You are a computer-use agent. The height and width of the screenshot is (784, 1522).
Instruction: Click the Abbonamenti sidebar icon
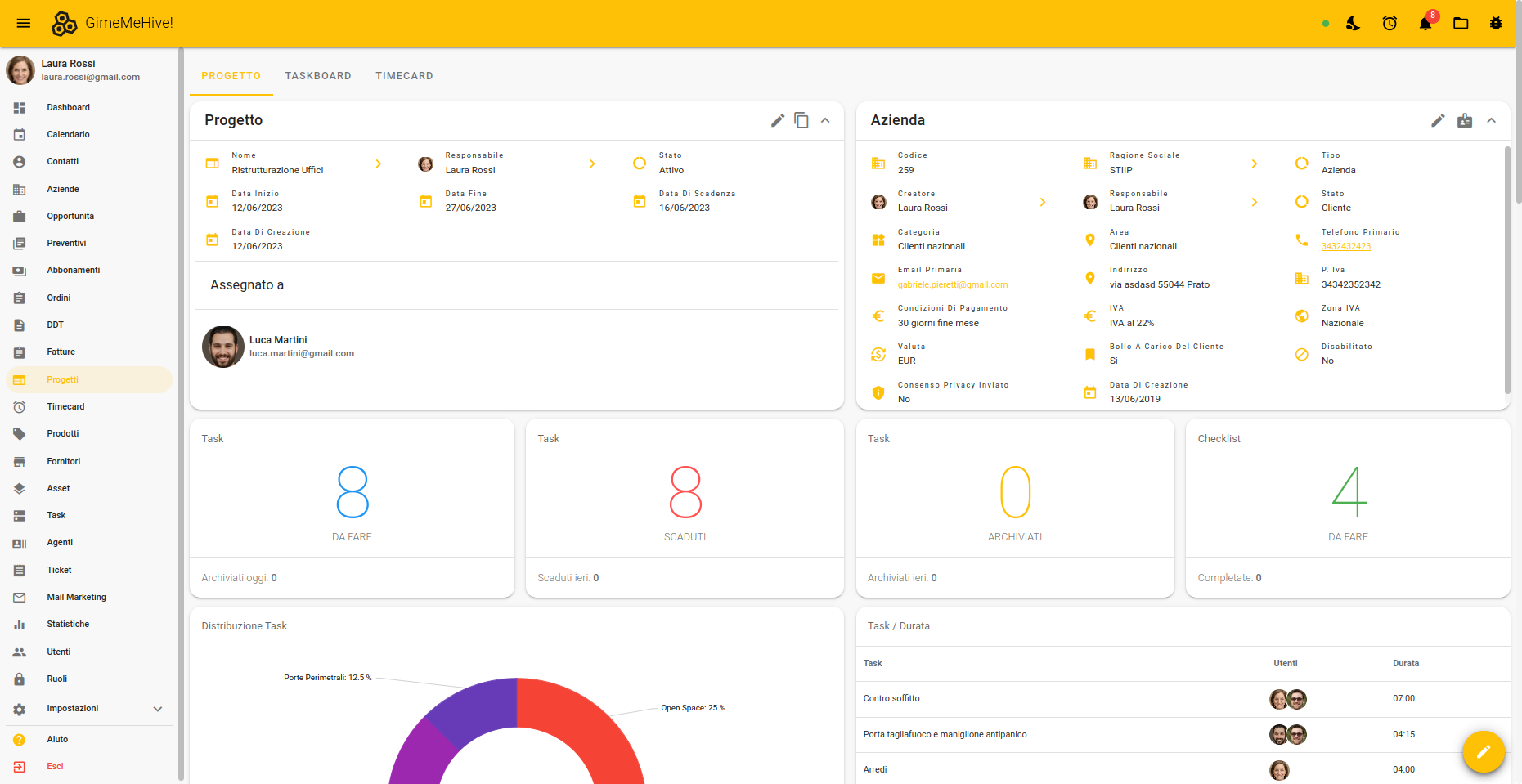pyautogui.click(x=20, y=270)
